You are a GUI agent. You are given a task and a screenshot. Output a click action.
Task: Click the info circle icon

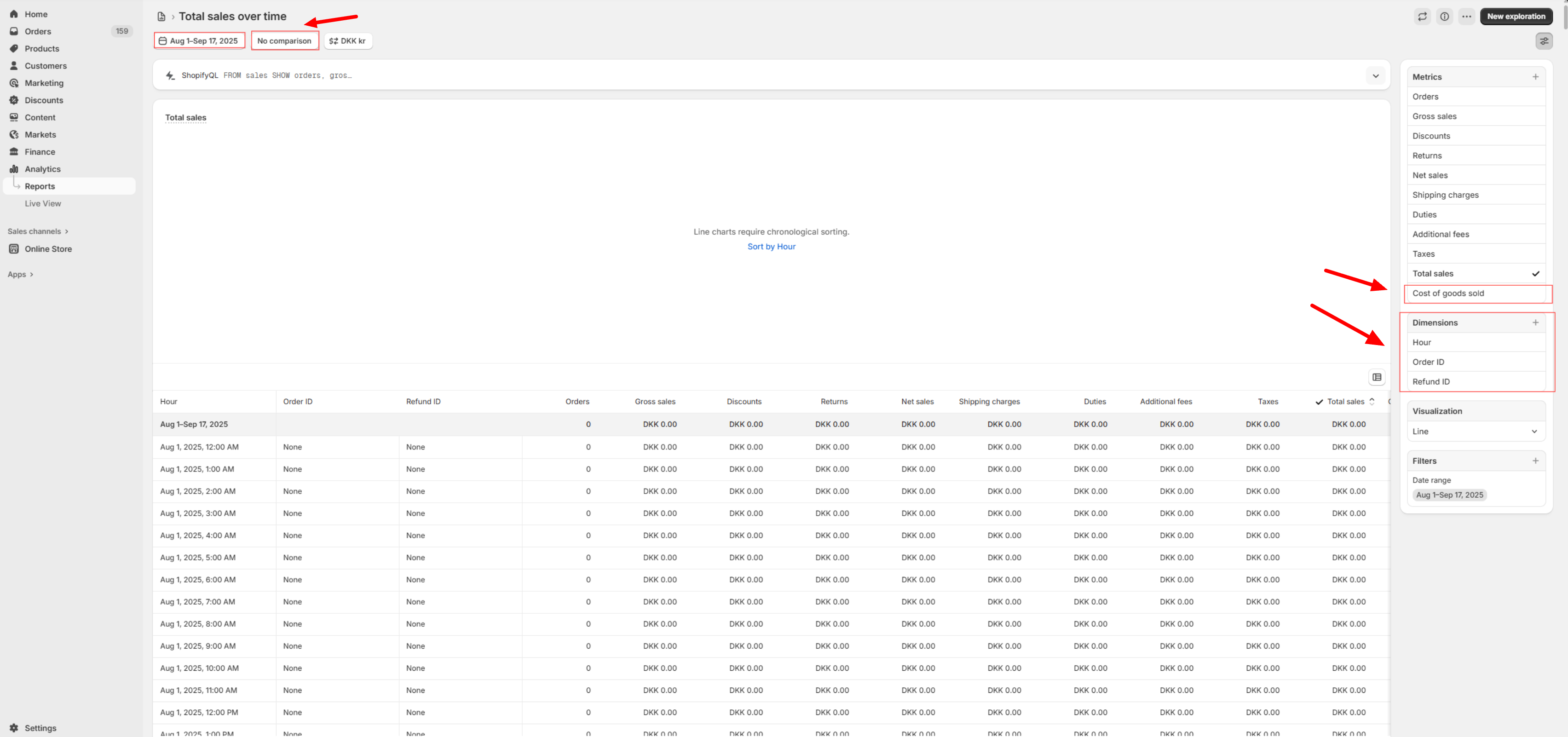[x=1444, y=17]
